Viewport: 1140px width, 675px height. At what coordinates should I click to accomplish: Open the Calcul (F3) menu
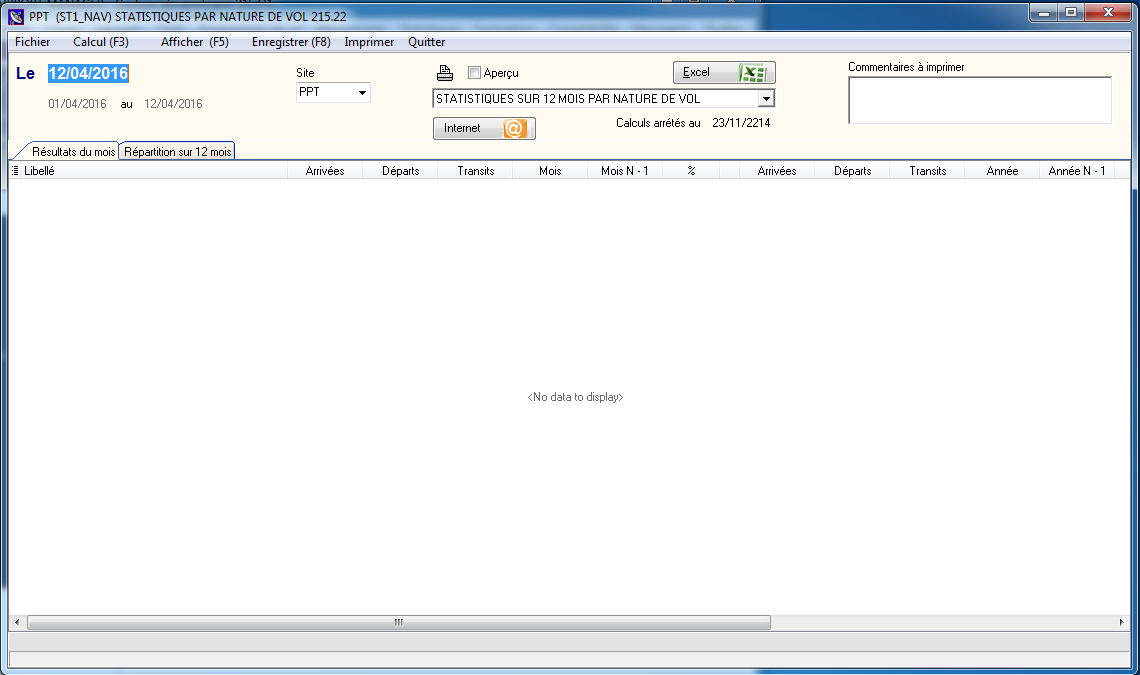100,42
